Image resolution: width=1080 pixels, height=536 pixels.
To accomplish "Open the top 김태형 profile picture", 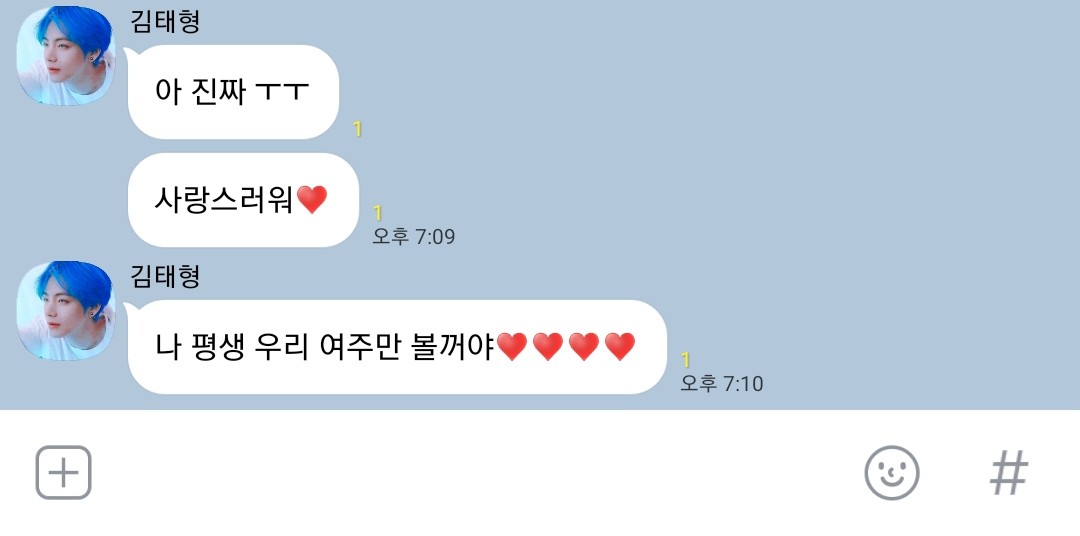I will click(65, 56).
